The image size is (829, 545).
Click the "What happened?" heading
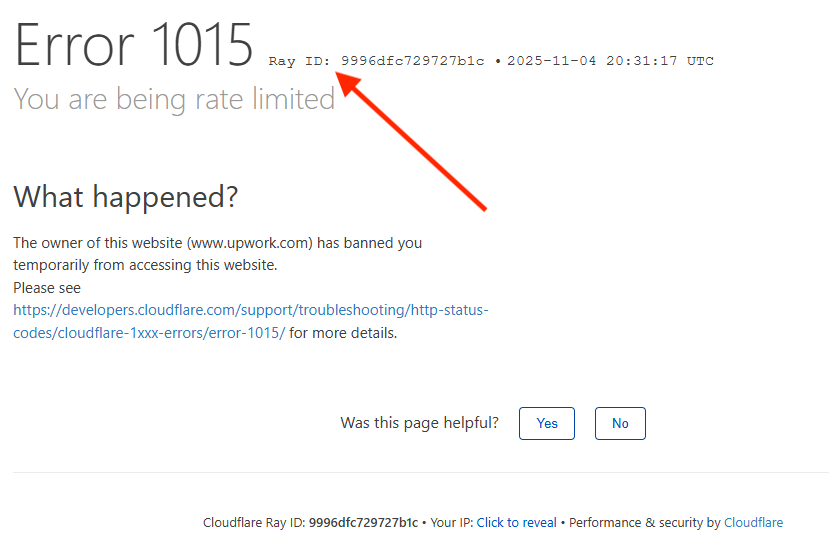tap(126, 197)
